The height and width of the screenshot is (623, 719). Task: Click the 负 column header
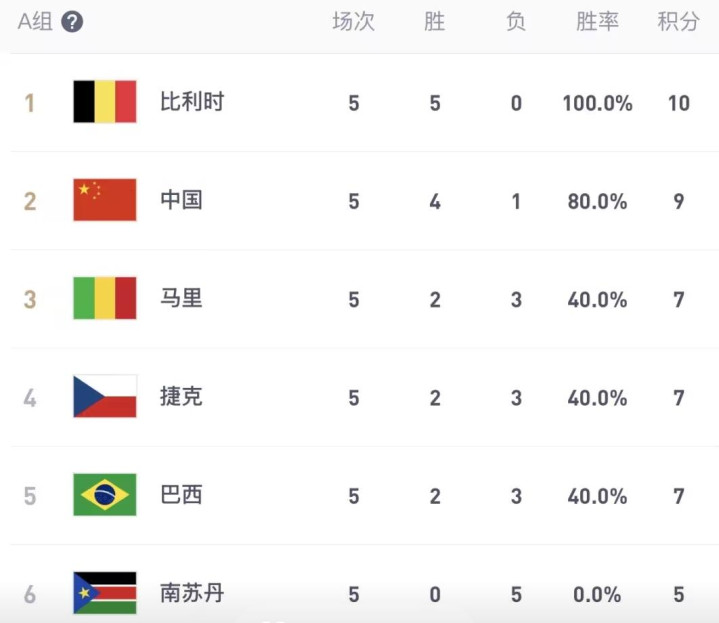516,22
